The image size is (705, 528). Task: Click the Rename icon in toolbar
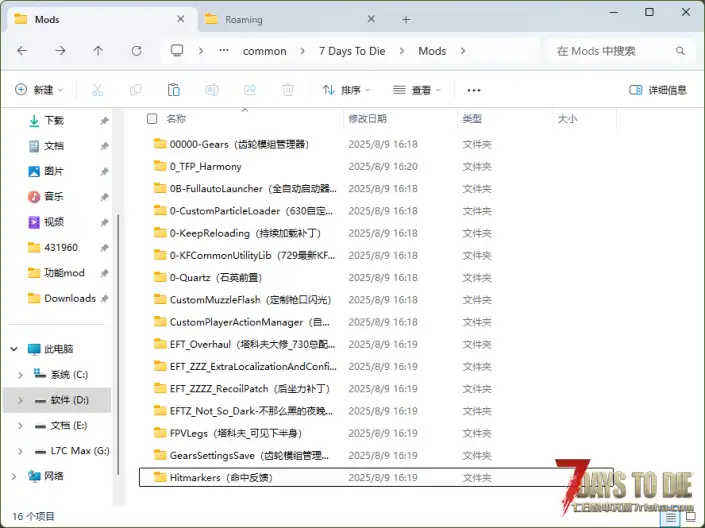click(x=212, y=90)
